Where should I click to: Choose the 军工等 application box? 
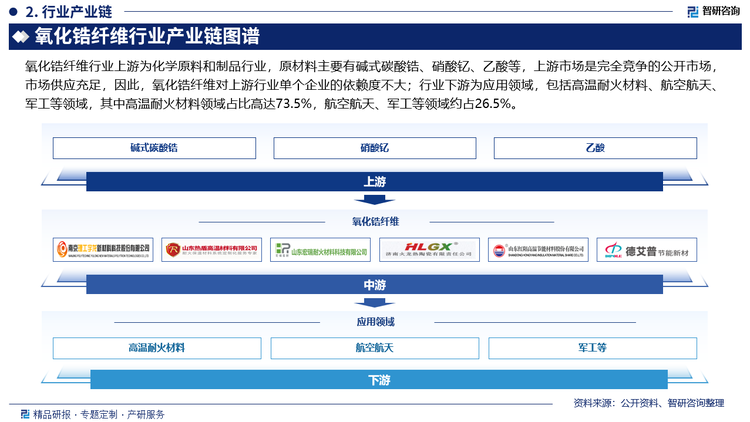pos(592,348)
